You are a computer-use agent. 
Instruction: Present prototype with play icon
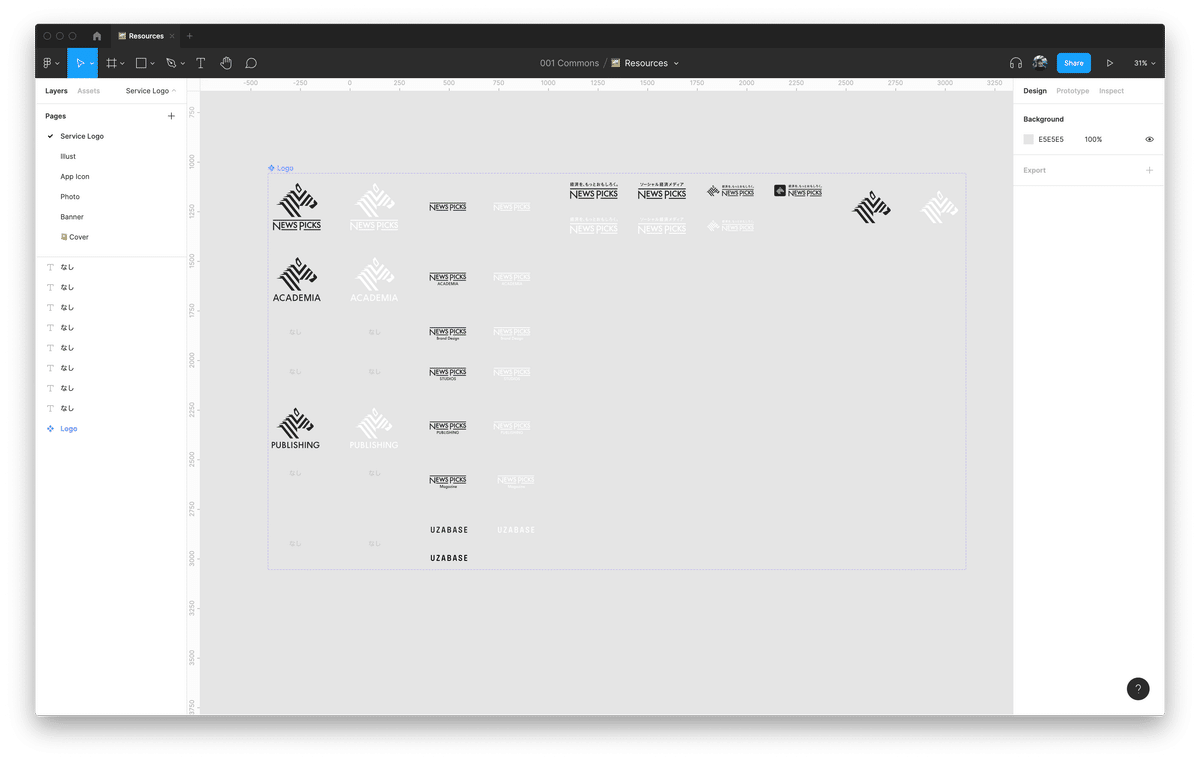tap(1109, 63)
